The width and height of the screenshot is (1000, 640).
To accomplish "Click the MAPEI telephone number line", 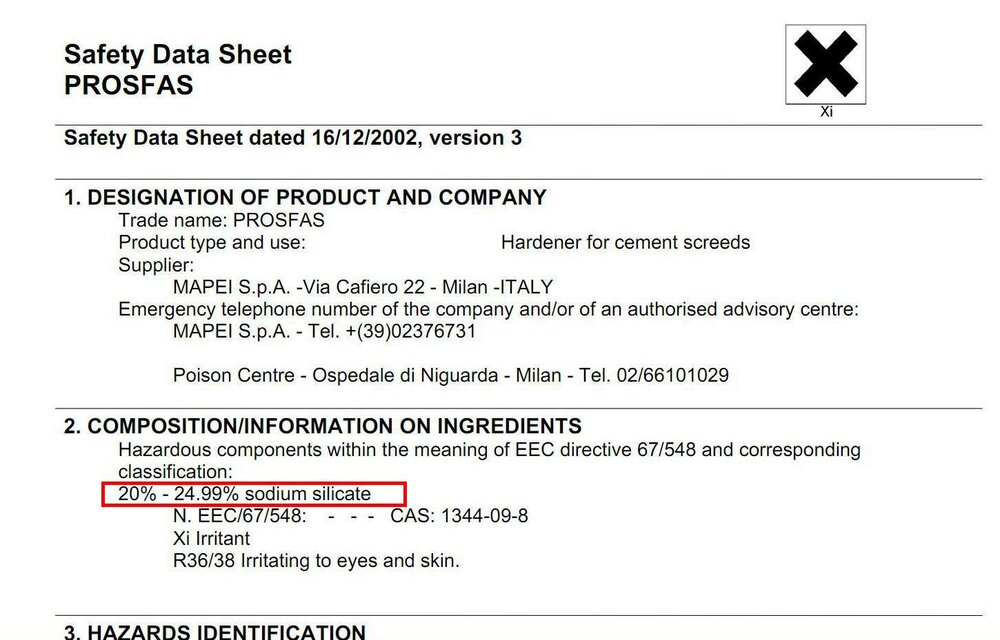I will click(324, 331).
